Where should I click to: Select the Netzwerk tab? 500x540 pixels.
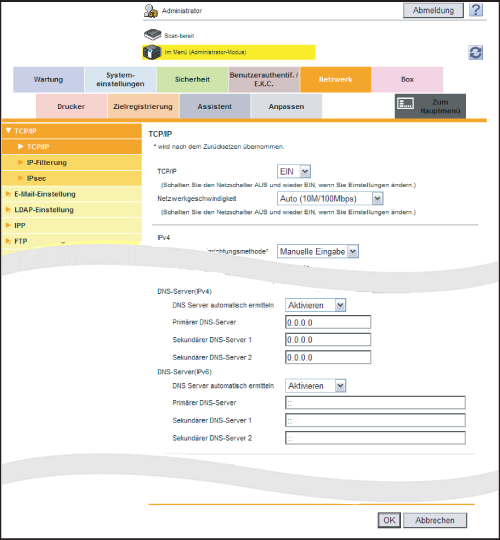[335, 80]
